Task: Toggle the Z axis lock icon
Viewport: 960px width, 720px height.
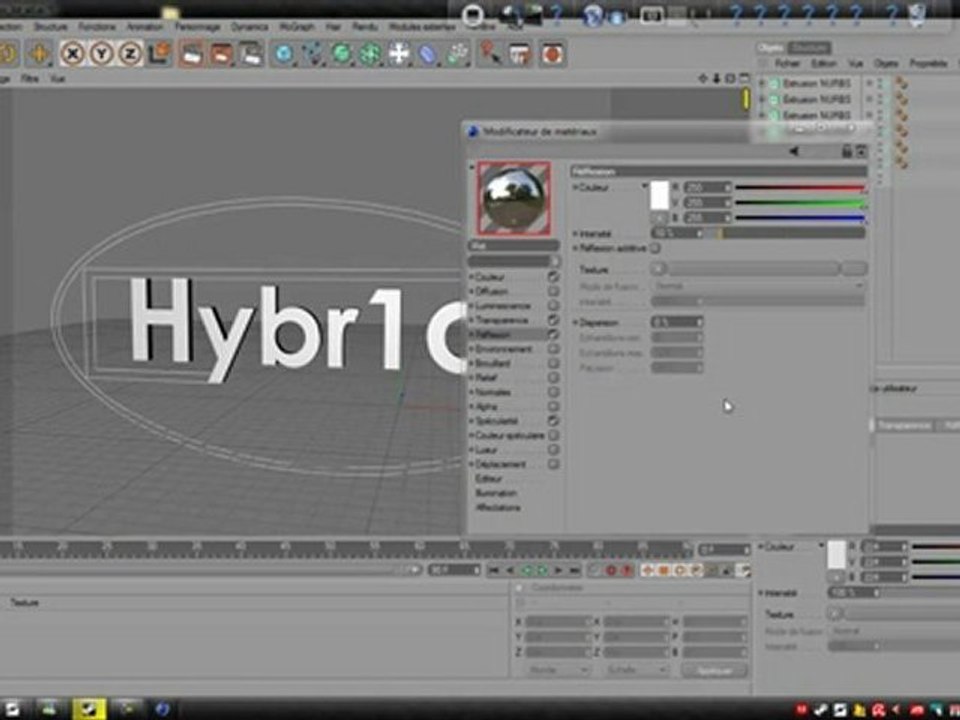Action: [x=130, y=54]
